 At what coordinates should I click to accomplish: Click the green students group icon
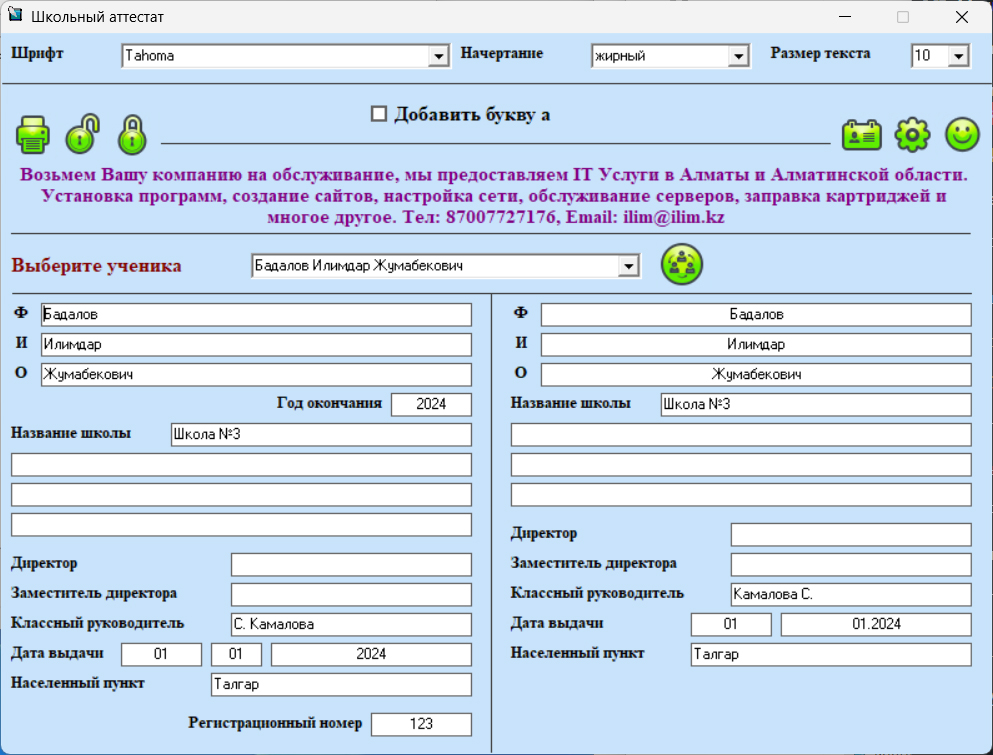tap(681, 264)
